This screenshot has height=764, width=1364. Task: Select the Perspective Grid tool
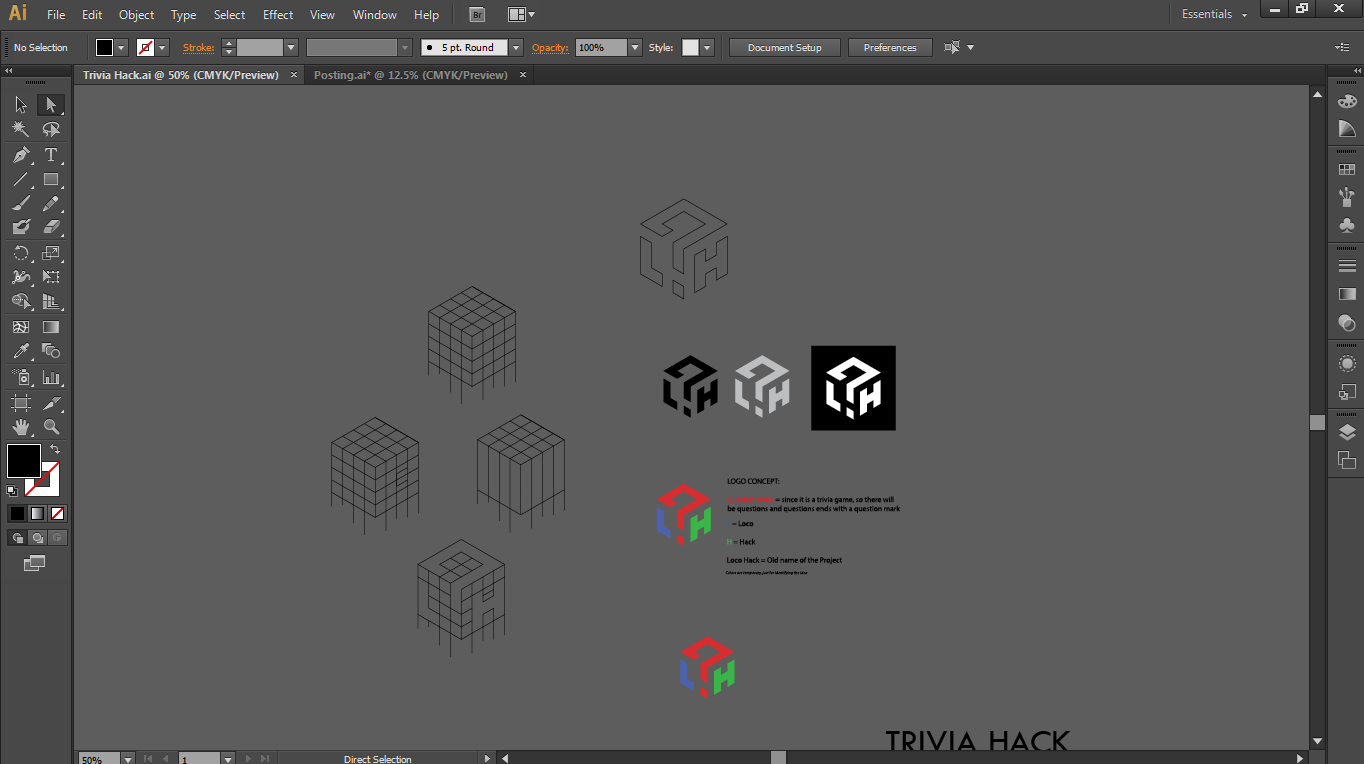tap(51, 301)
